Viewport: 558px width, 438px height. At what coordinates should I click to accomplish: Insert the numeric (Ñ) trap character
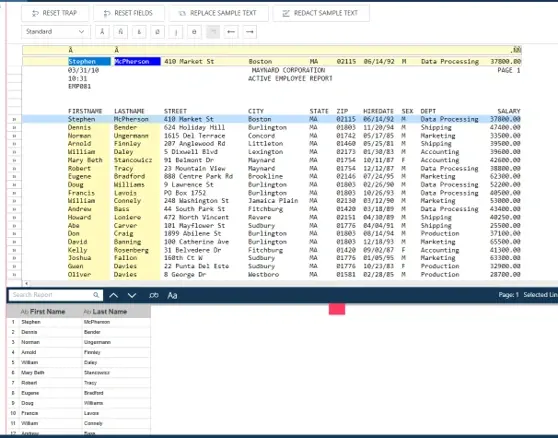pos(121,32)
